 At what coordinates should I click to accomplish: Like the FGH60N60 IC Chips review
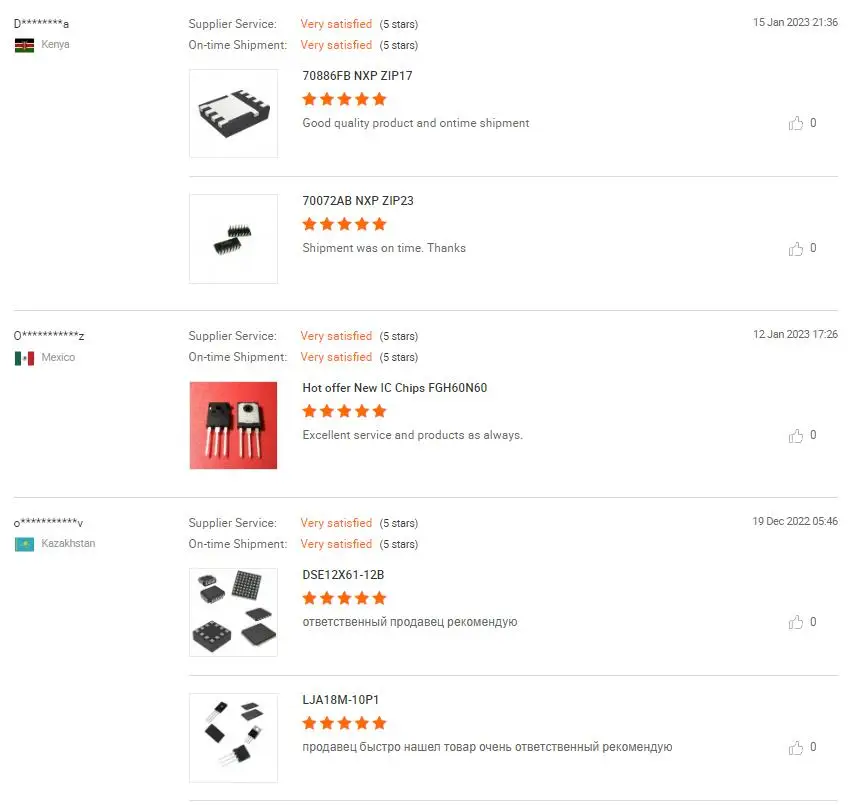pyautogui.click(x=796, y=435)
